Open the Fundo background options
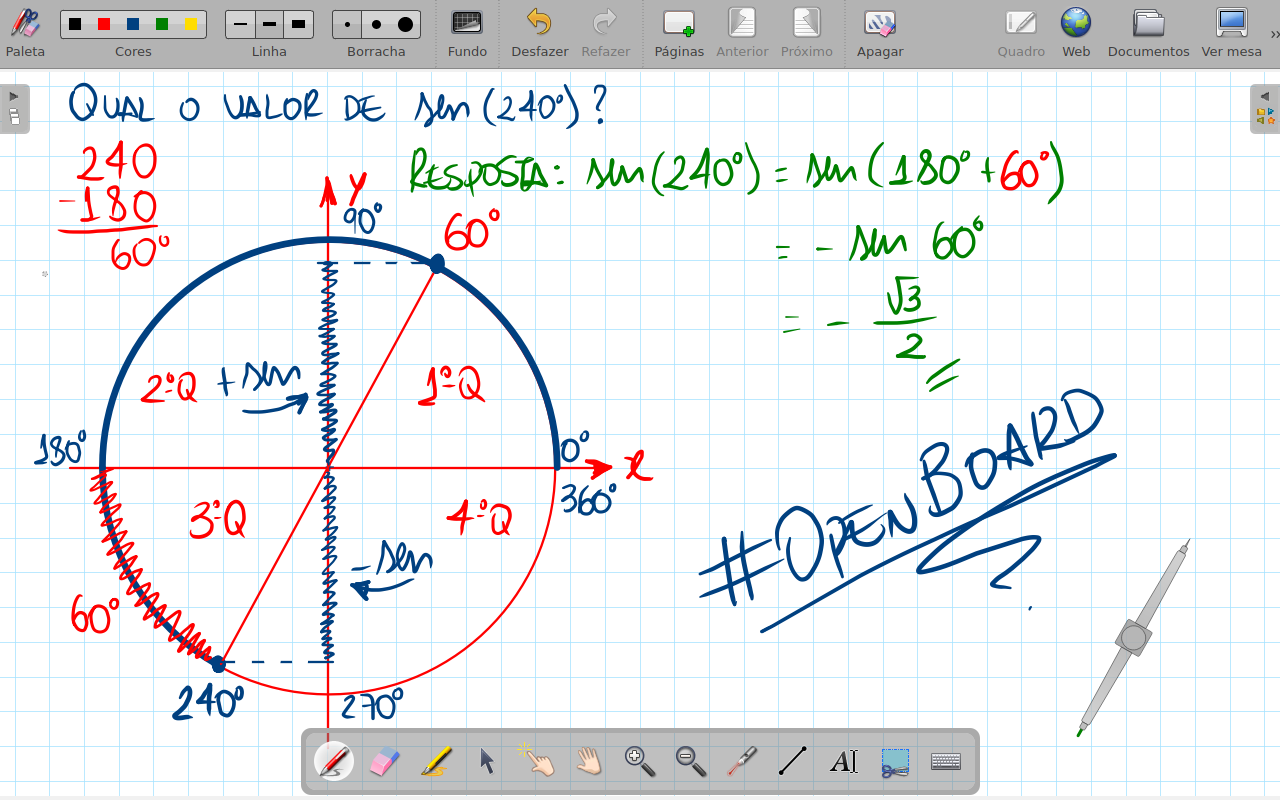This screenshot has height=800, width=1280. coord(467,33)
